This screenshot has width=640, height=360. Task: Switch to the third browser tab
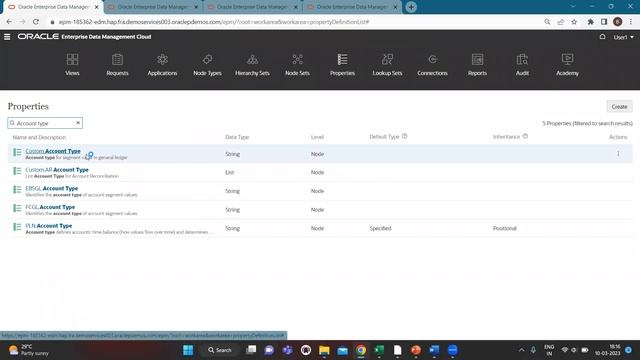252,7
